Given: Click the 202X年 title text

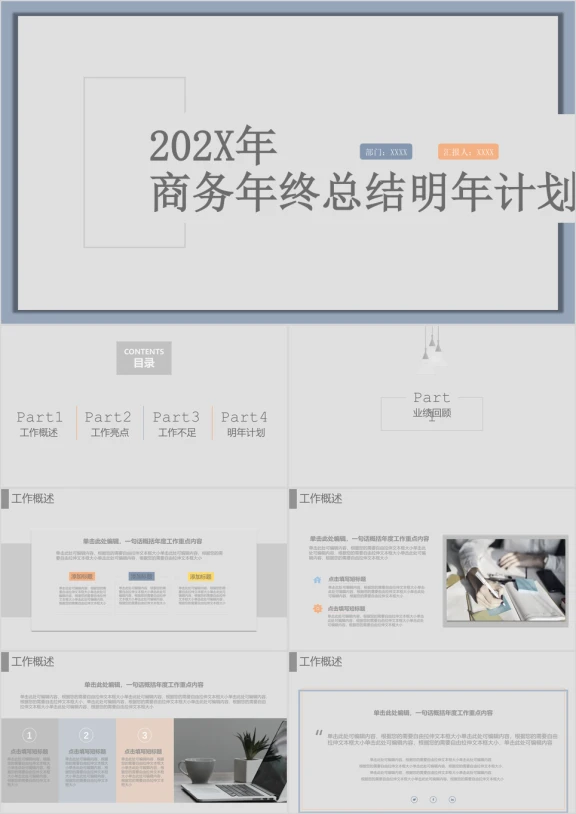Looking at the screenshot, I should click(x=213, y=146).
